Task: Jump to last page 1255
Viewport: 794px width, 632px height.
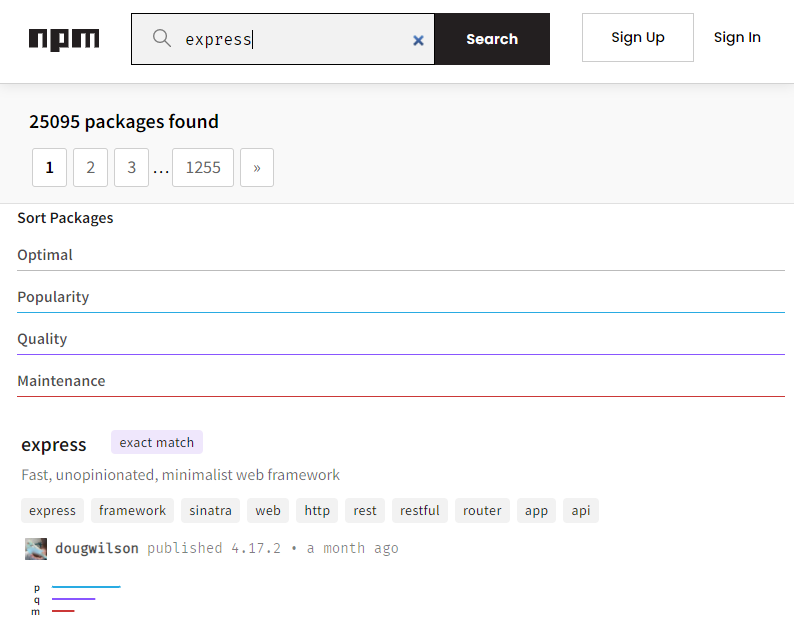Action: 203,168
